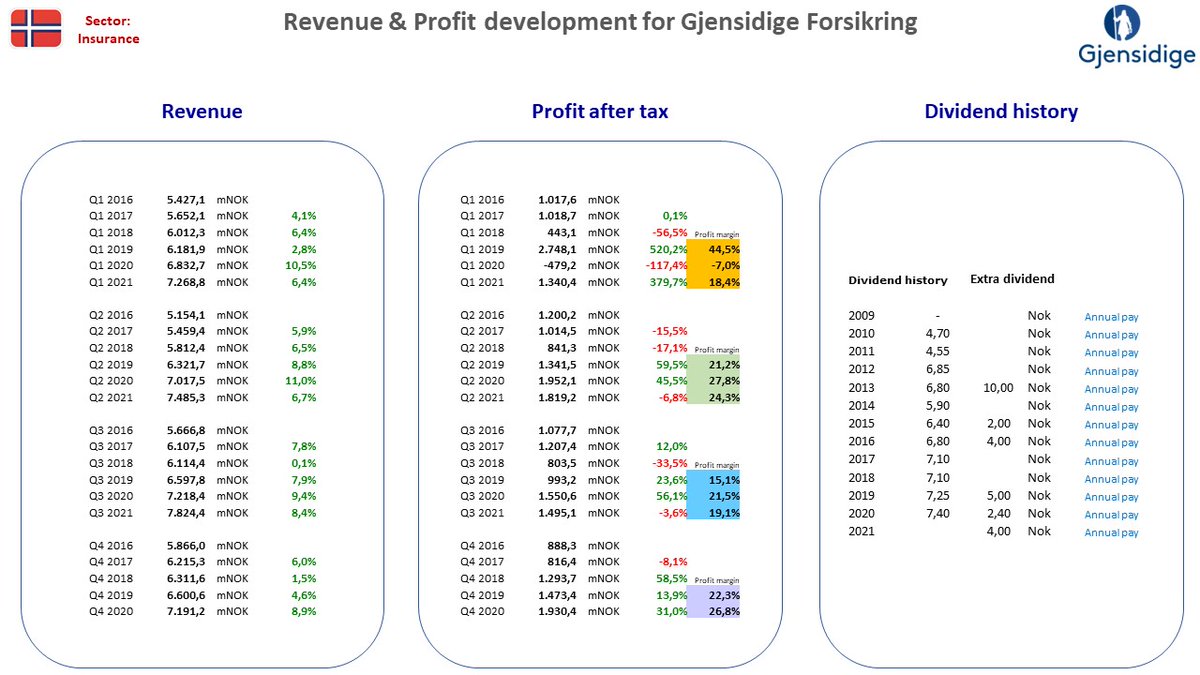The width and height of the screenshot is (1200, 675).
Task: Click the 56,1% profit growth figure
Action: pyautogui.click(x=672, y=496)
